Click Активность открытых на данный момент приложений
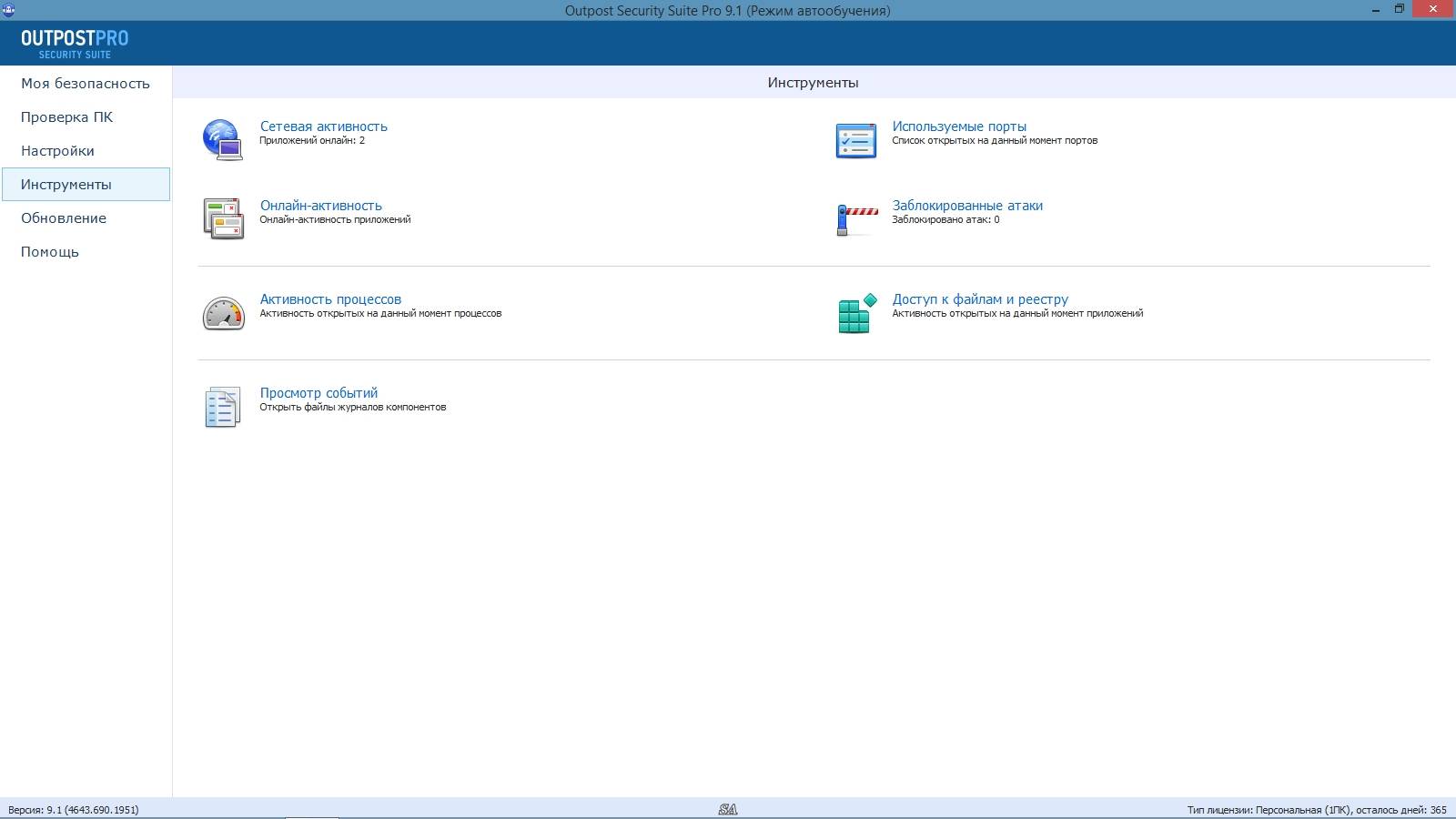The width and height of the screenshot is (1456, 819). [1017, 314]
